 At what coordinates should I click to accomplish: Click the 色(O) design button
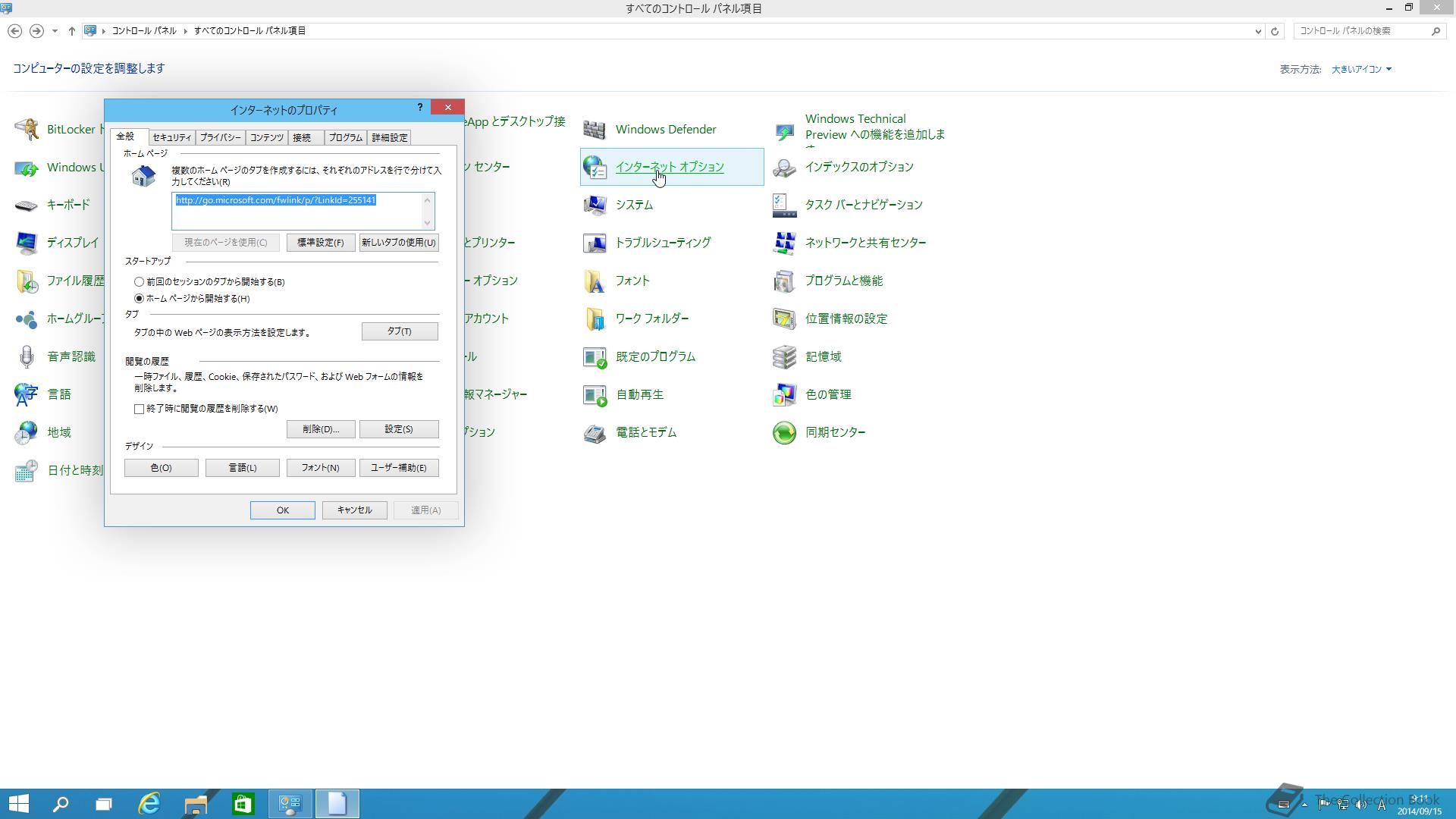(162, 468)
